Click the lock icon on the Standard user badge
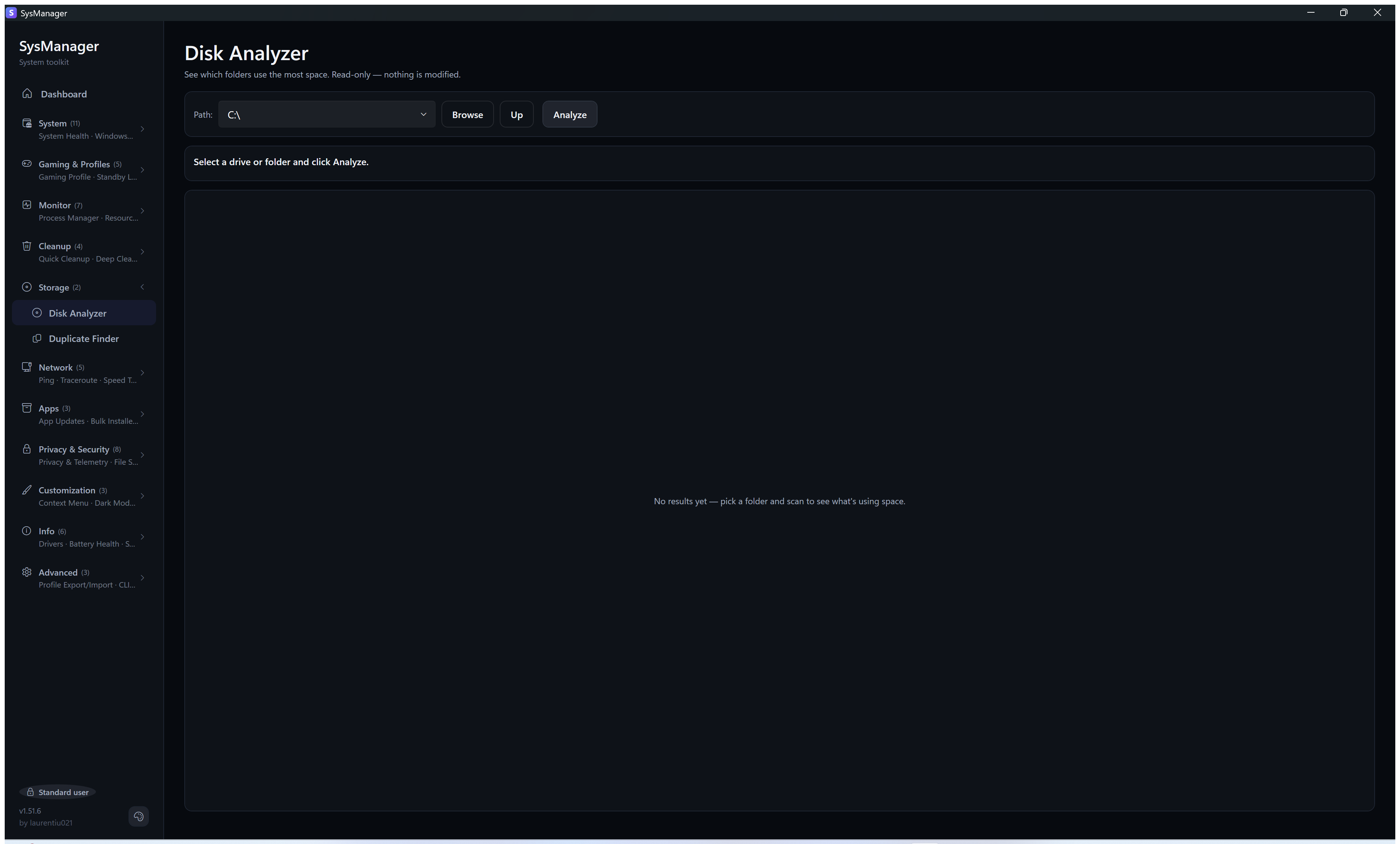Screen dimensions: 1400x844 pyautogui.click(x=30, y=792)
